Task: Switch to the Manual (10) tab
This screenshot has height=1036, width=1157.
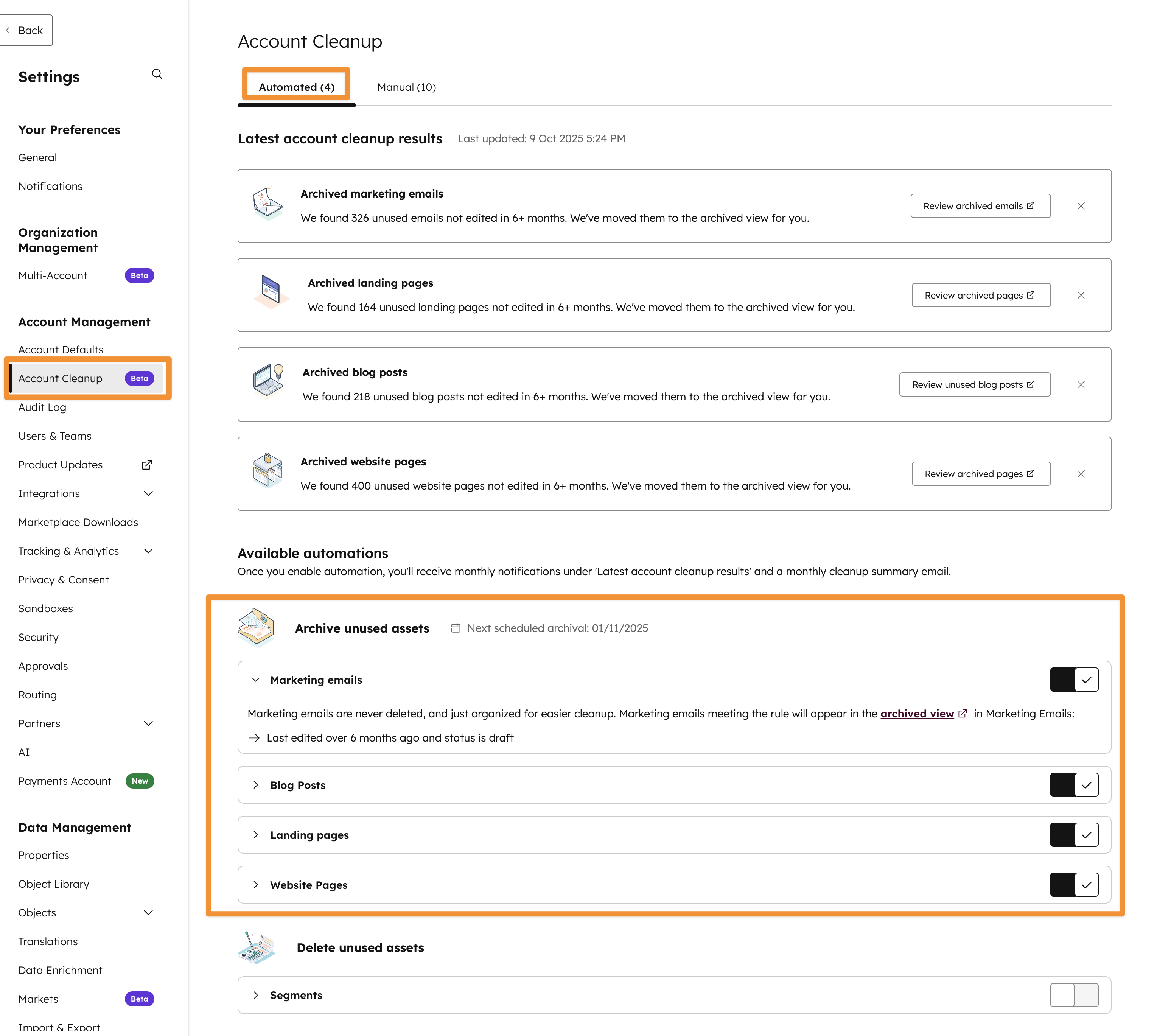Action: [x=406, y=87]
